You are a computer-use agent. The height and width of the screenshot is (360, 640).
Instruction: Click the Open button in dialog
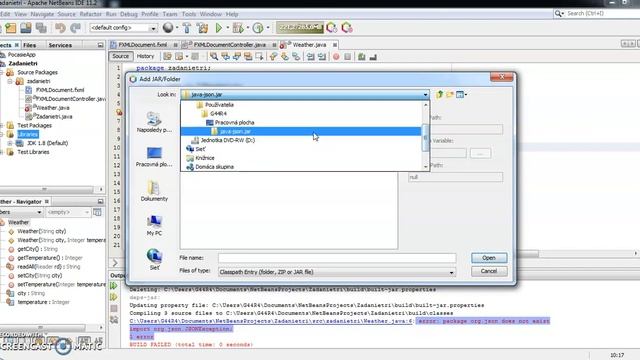click(489, 258)
